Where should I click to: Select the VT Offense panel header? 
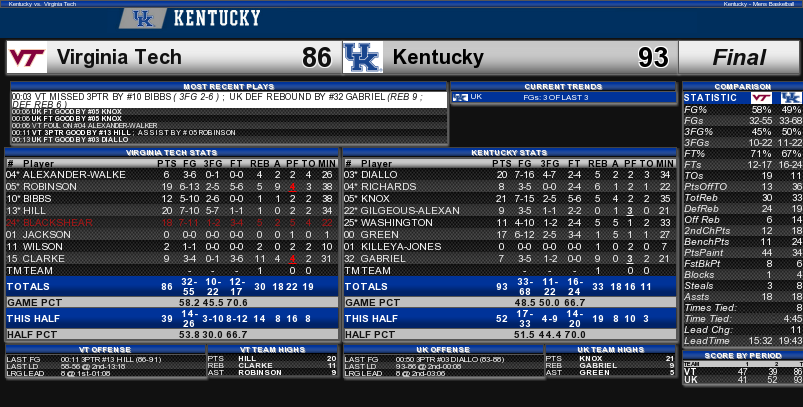tap(105, 350)
